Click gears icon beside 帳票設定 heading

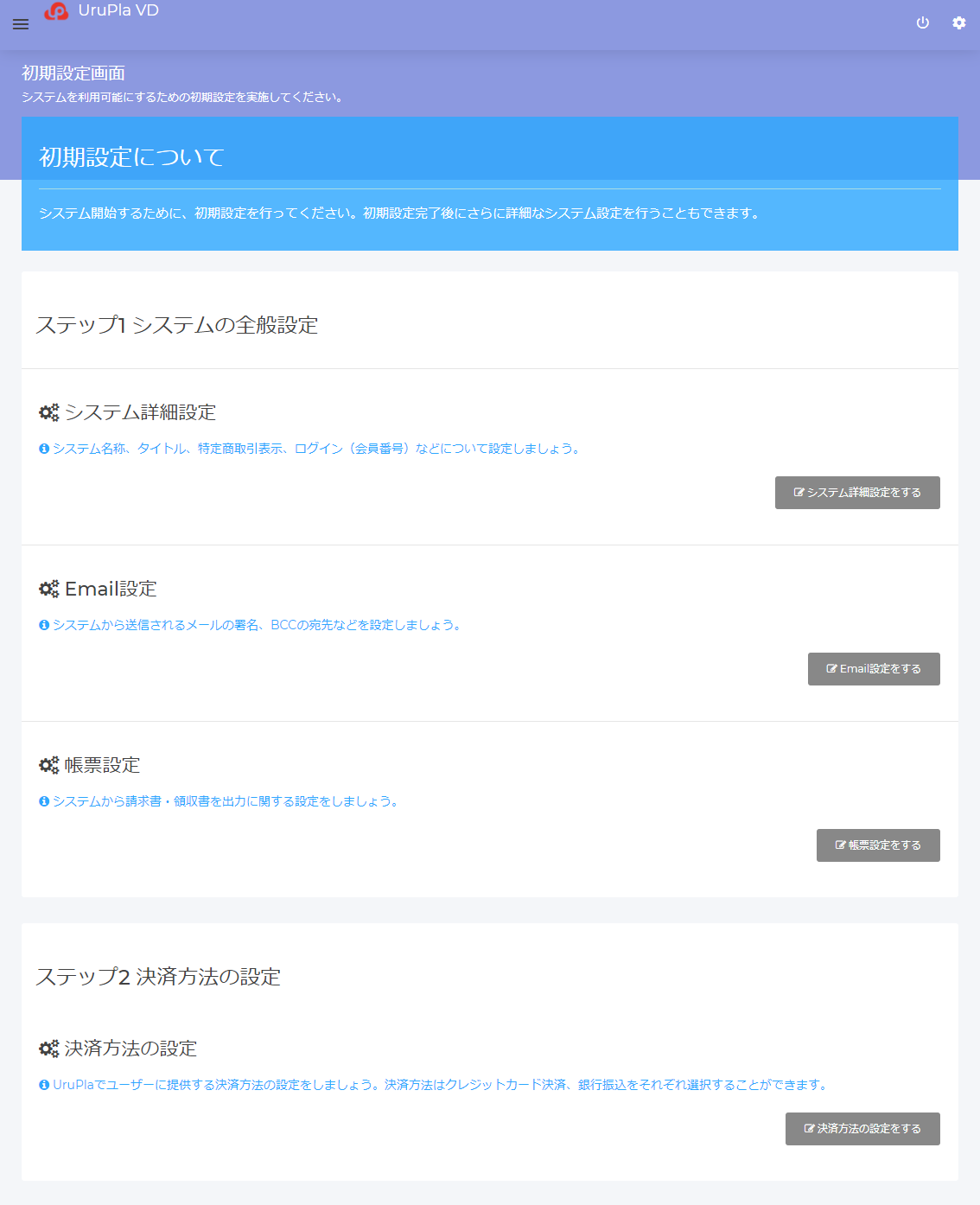49,765
